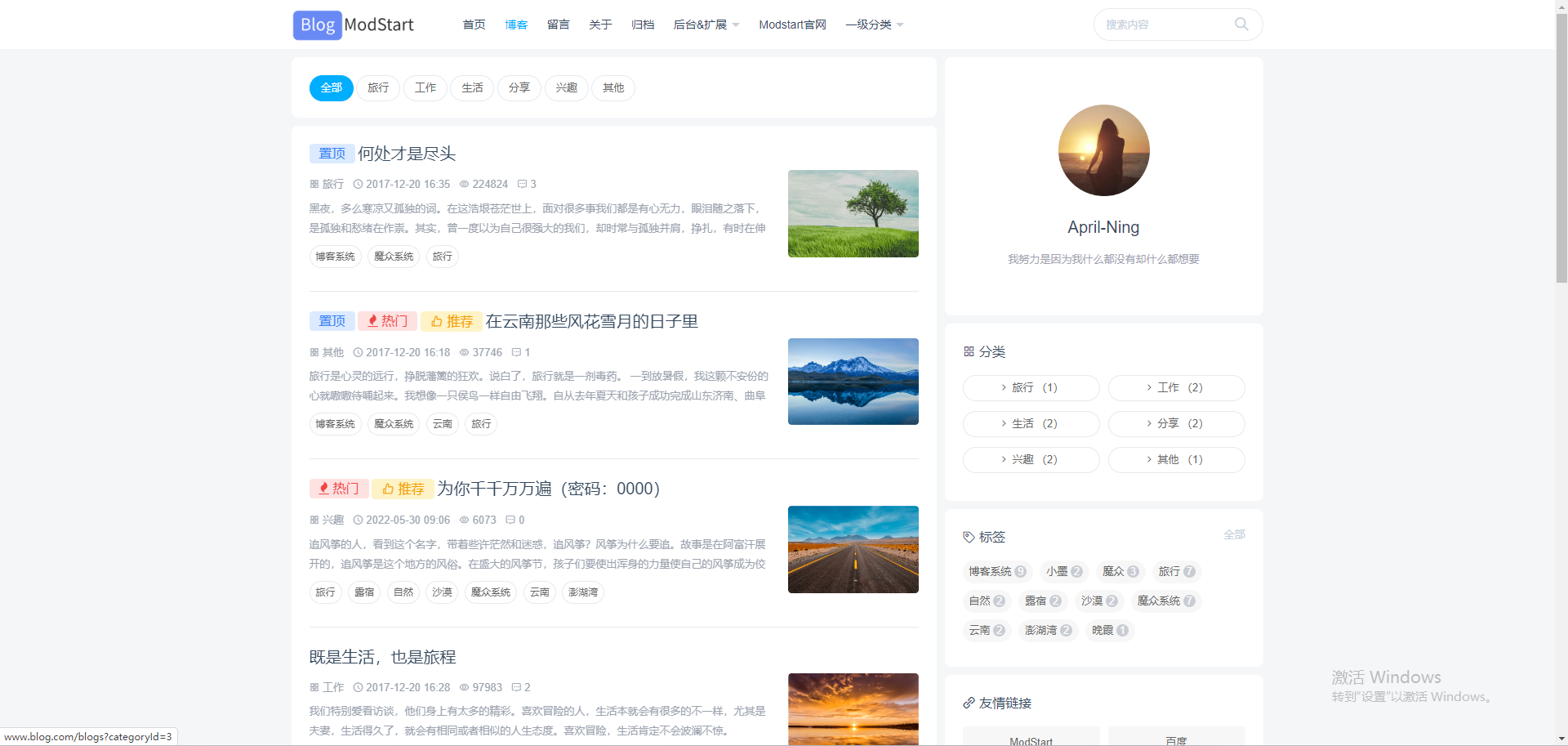The height and width of the screenshot is (746, 1568).
Task: Select the 分享 filter pill
Action: 519,87
